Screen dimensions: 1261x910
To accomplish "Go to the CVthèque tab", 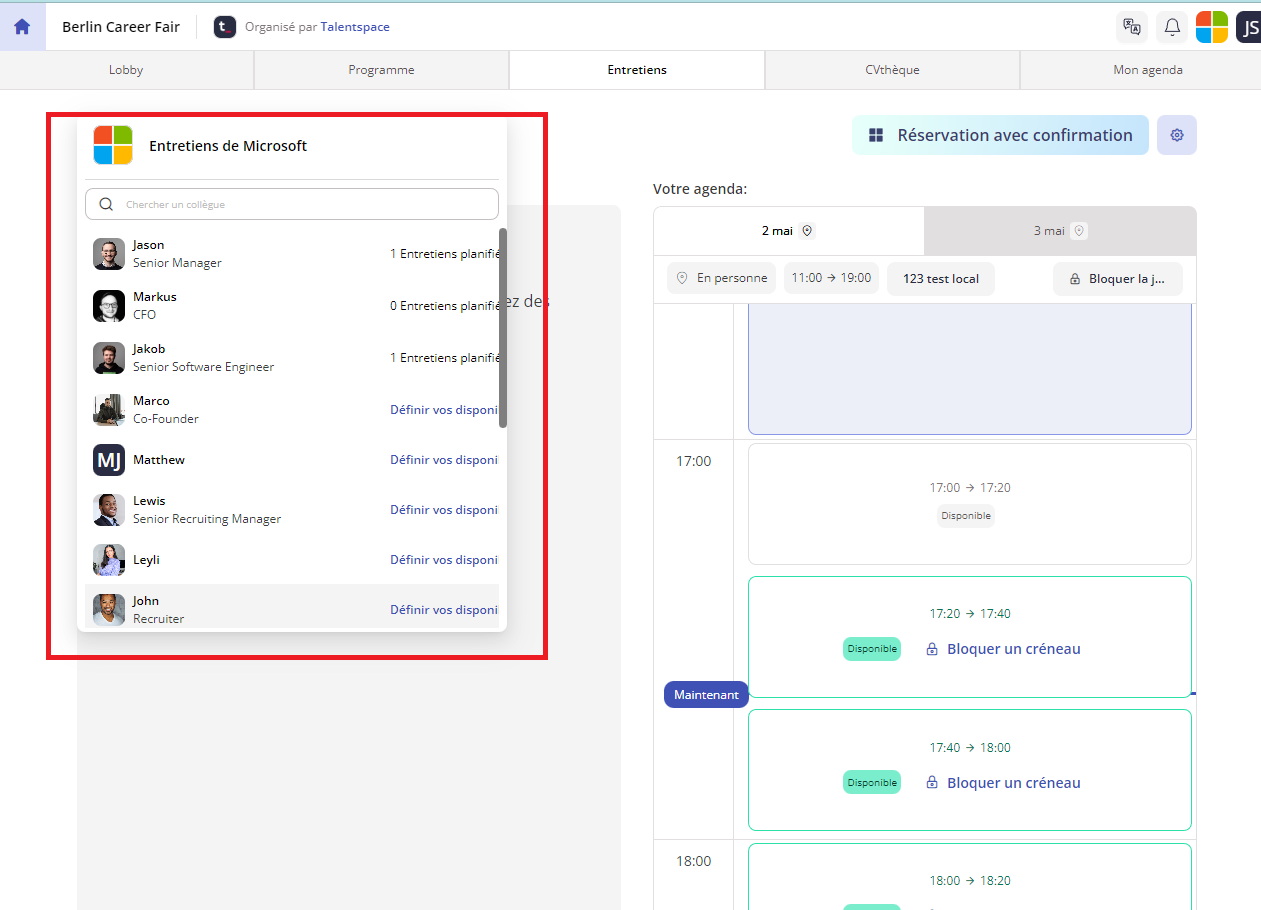I will (892, 70).
